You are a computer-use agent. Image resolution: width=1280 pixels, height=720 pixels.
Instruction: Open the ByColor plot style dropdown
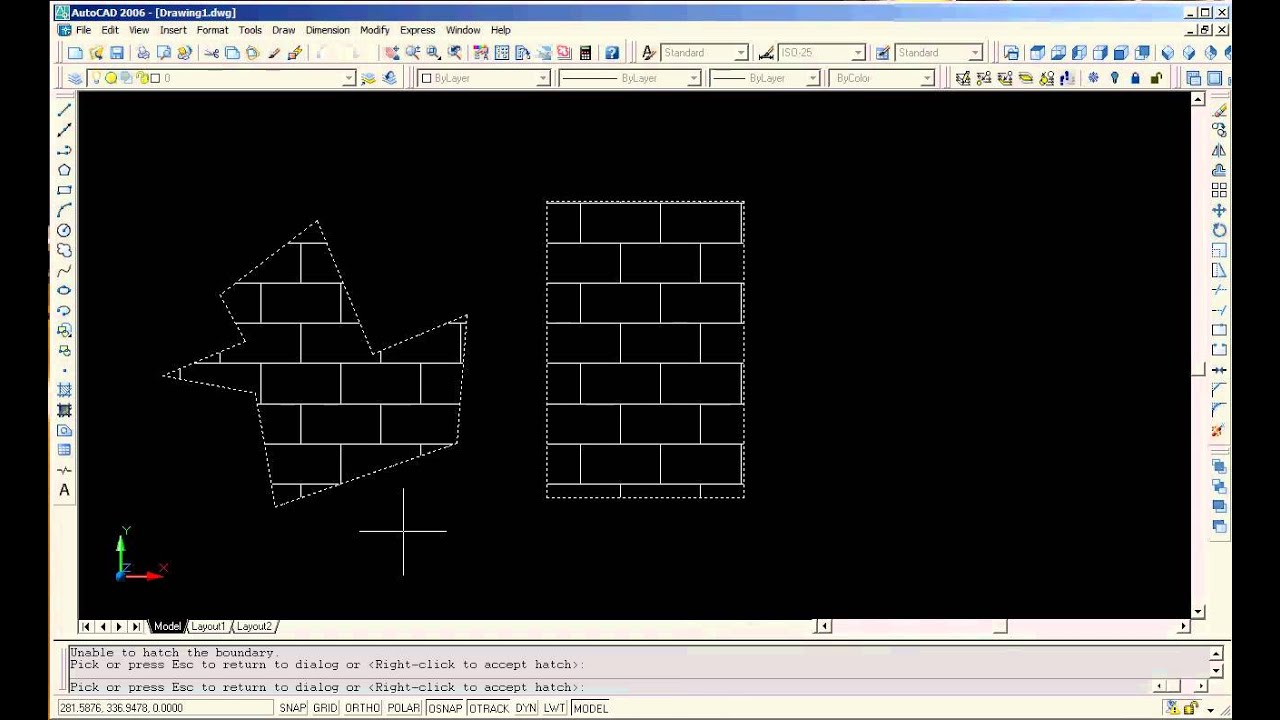coord(927,78)
